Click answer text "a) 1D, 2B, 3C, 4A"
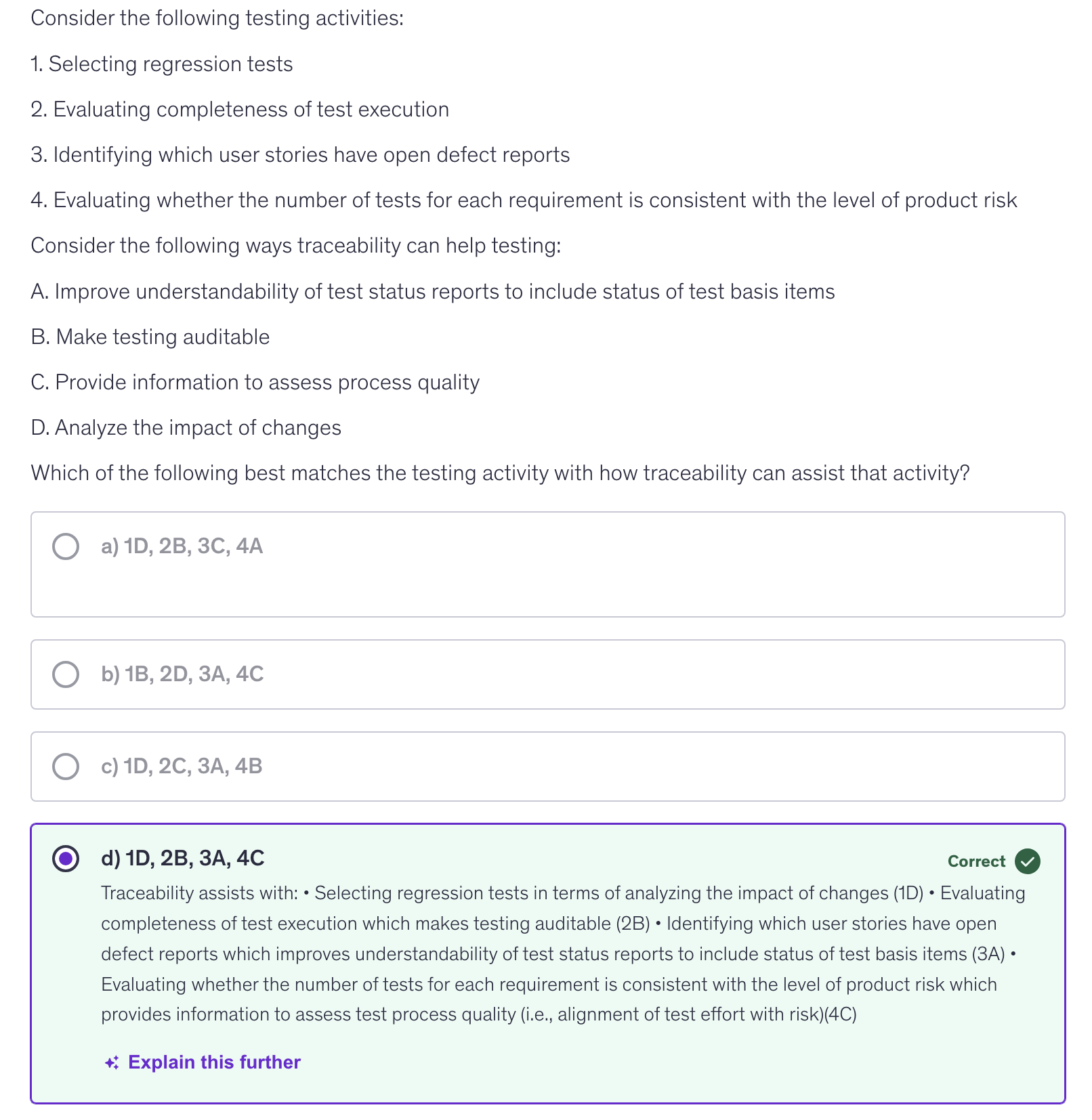1092x1120 pixels. point(182,546)
